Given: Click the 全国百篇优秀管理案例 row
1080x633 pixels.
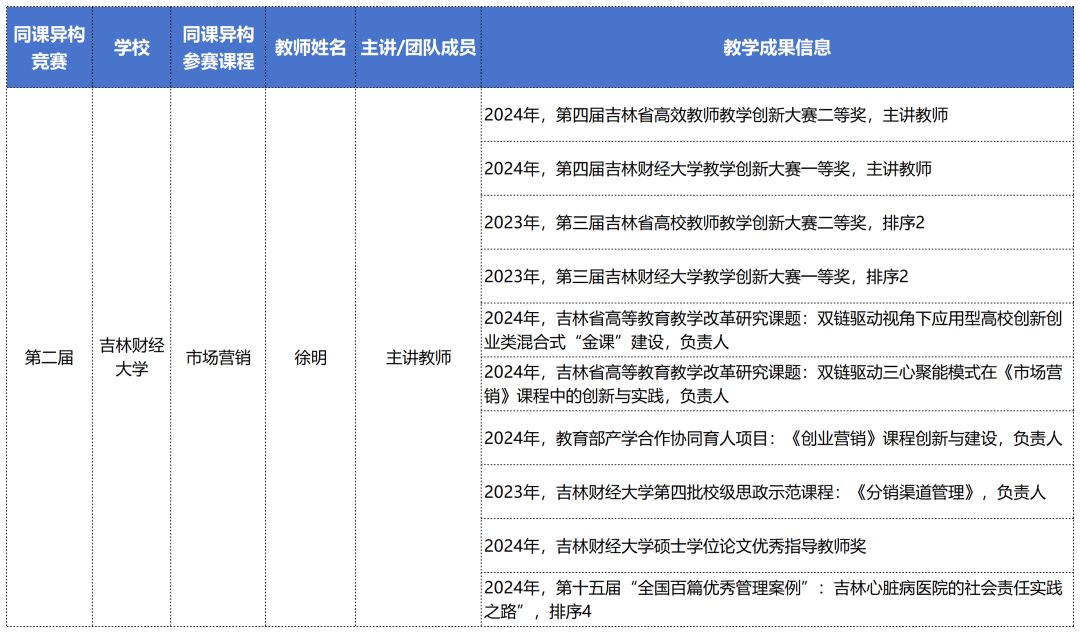Looking at the screenshot, I should point(777,599).
